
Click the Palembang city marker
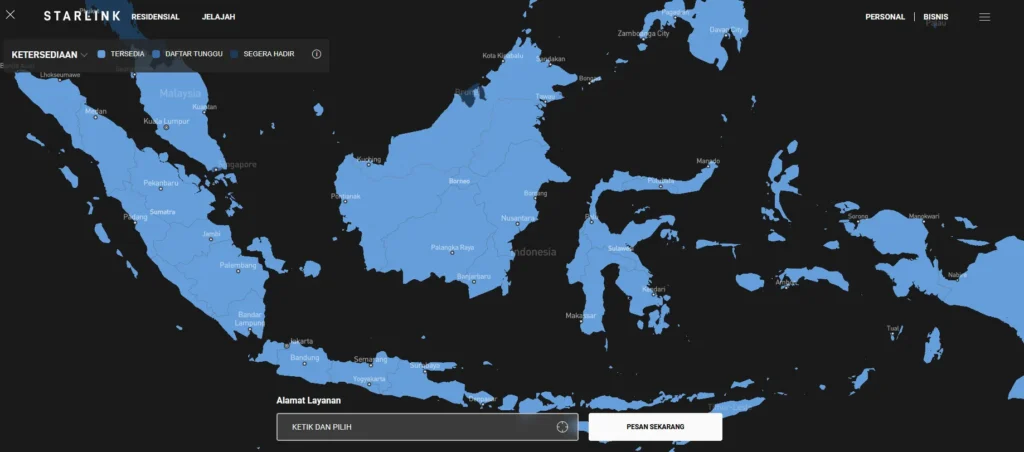238,271
